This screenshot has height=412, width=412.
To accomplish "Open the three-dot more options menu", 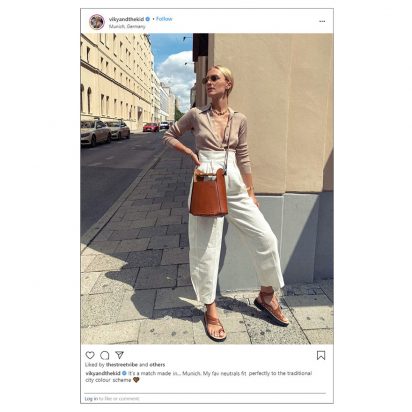I will pyautogui.click(x=322, y=21).
